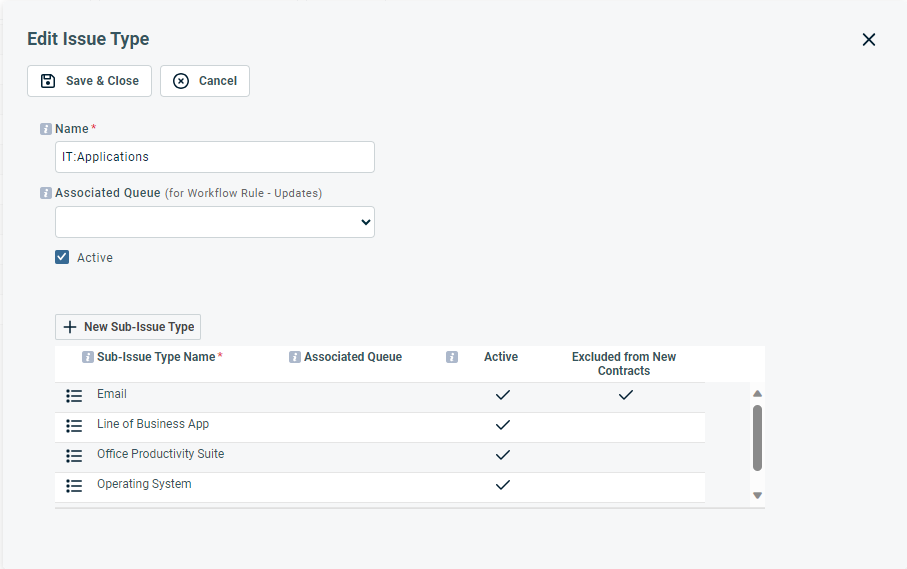Click the info icon left of Active column
Screen dimensions: 907x569
[x=452, y=357]
